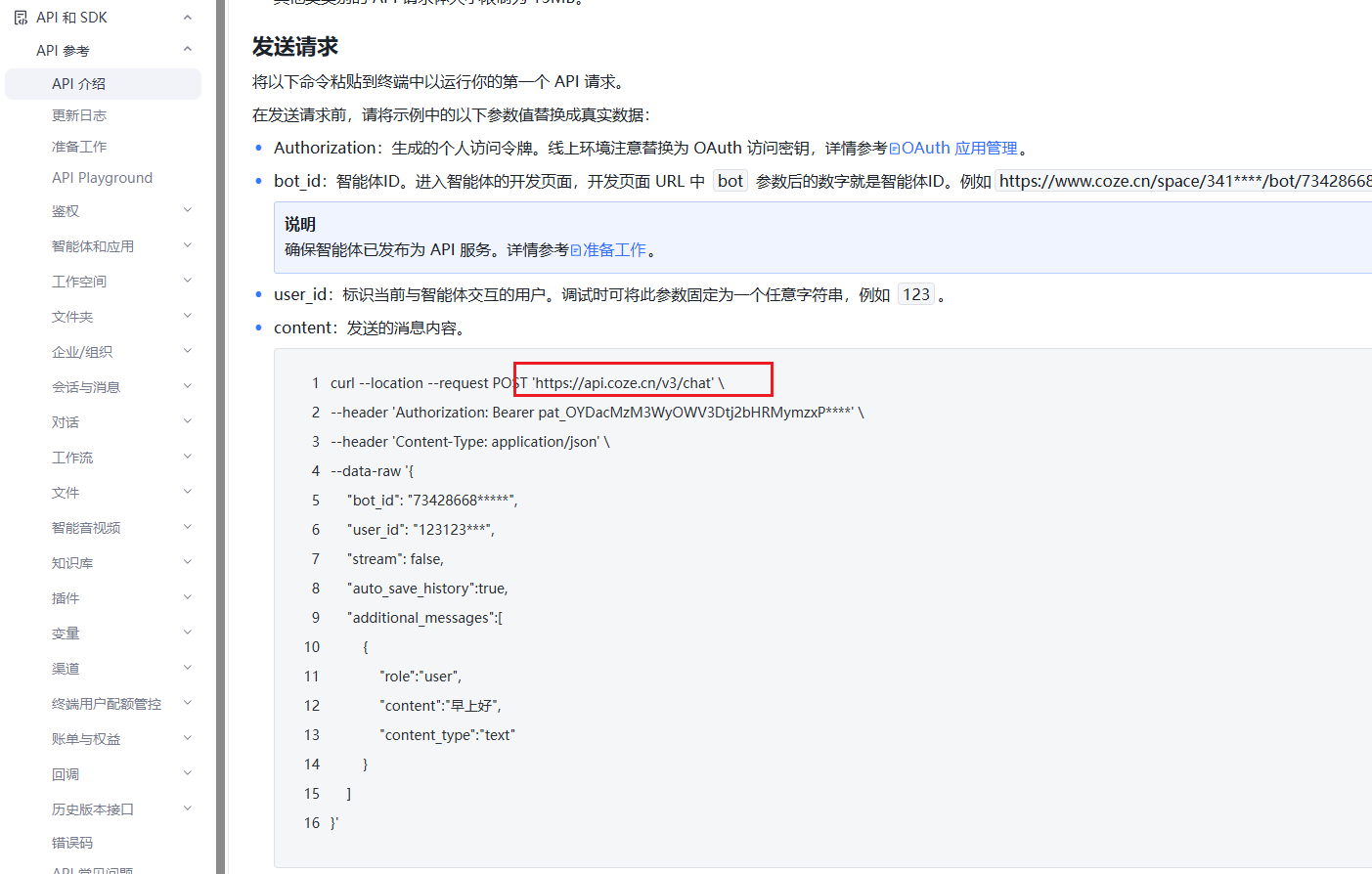
Task: Expand the 变量 section
Action: (188, 633)
